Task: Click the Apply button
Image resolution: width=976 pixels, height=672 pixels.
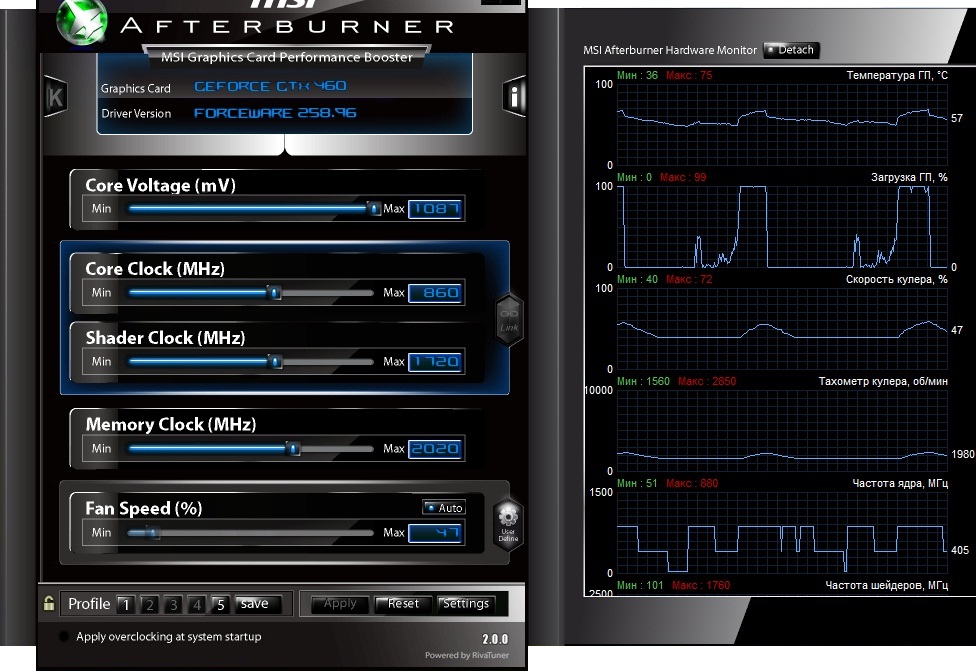Action: pos(340,604)
